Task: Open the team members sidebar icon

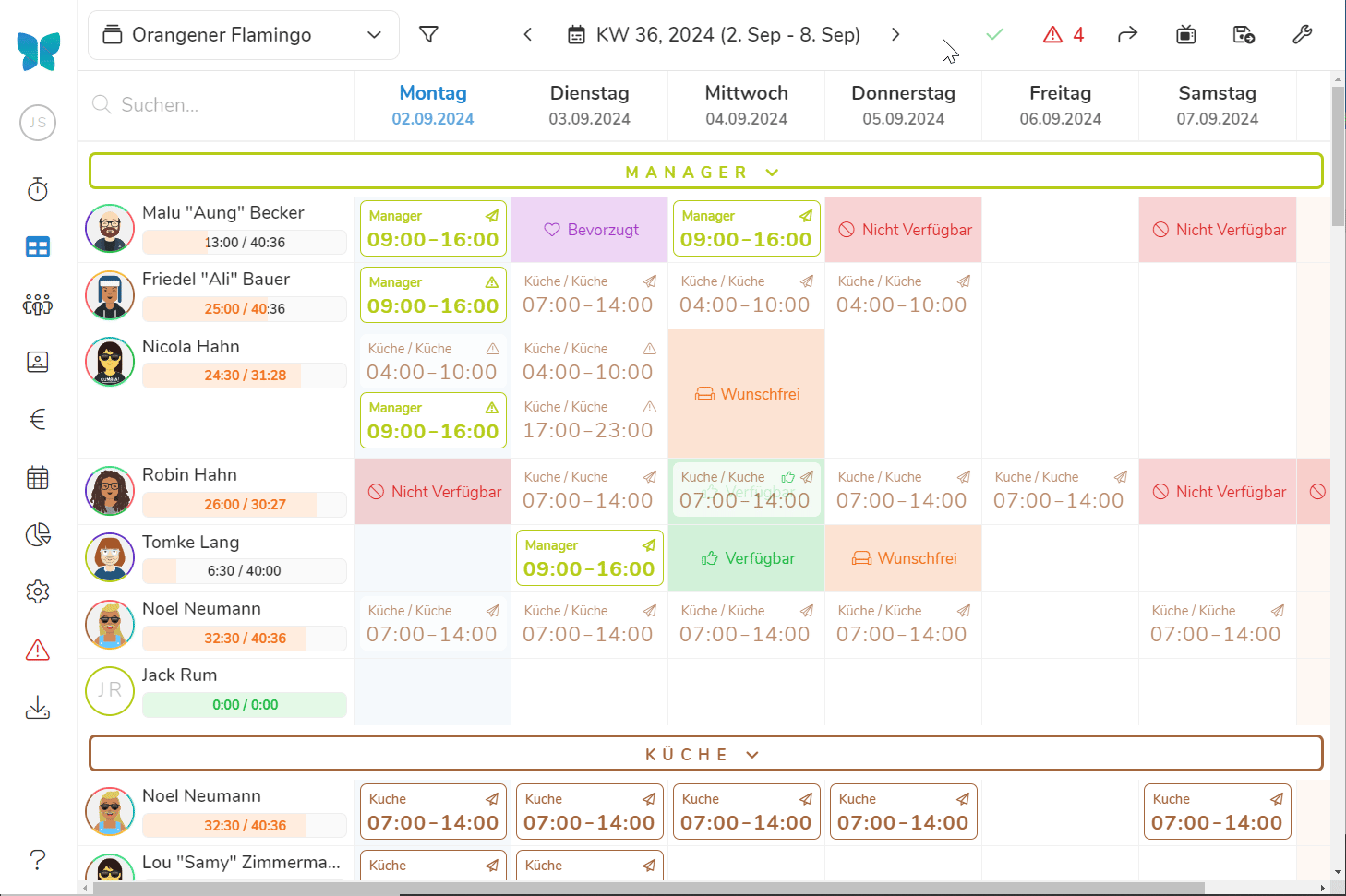Action: click(38, 305)
